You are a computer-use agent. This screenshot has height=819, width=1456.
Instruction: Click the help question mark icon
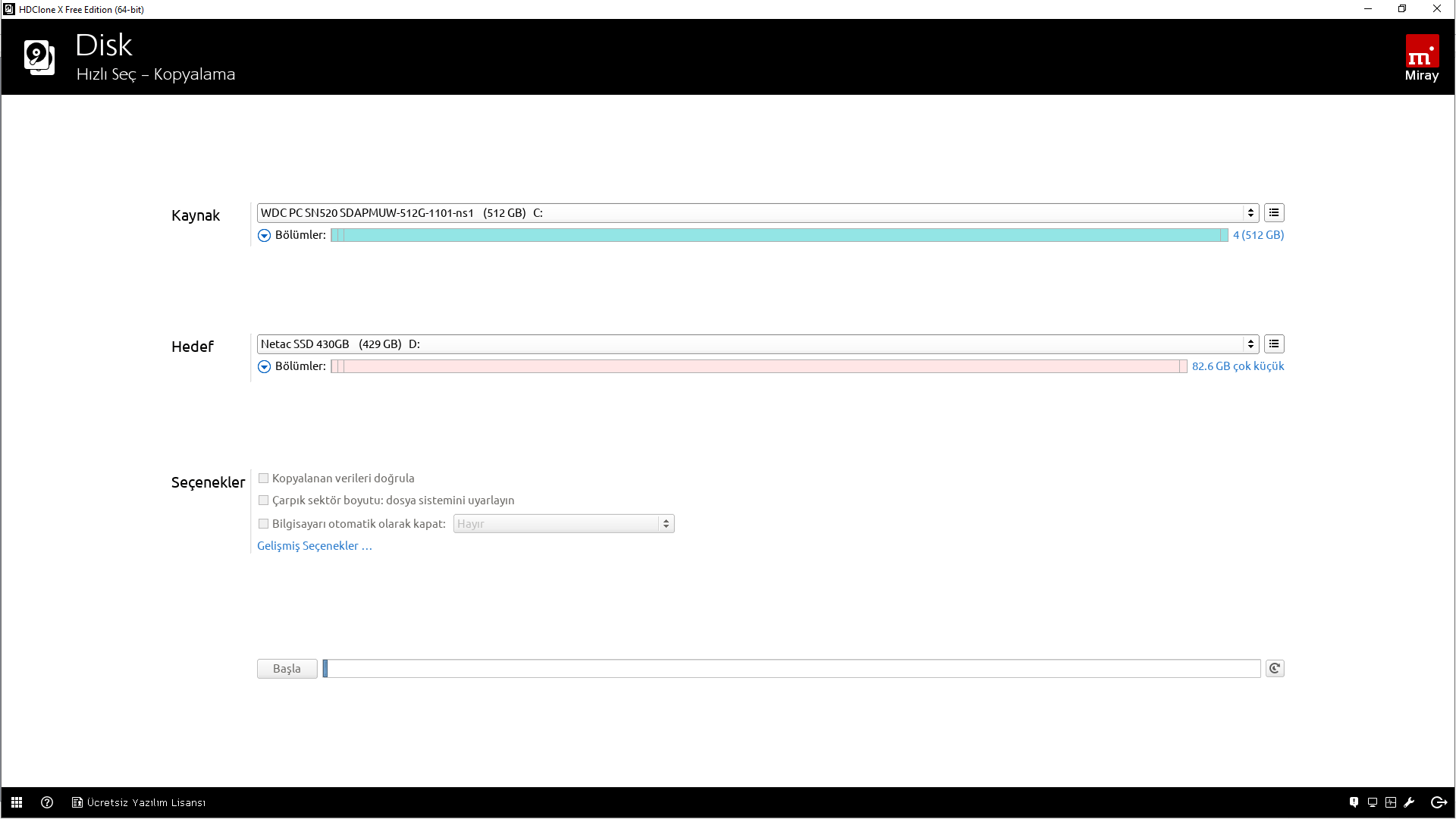pos(47,802)
